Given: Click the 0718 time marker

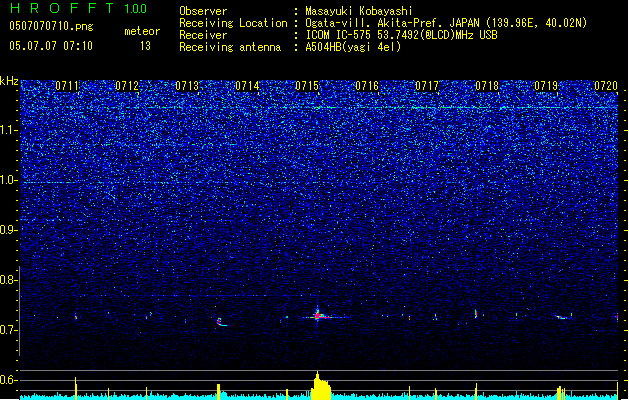Looking at the screenshot, I should [487, 86].
